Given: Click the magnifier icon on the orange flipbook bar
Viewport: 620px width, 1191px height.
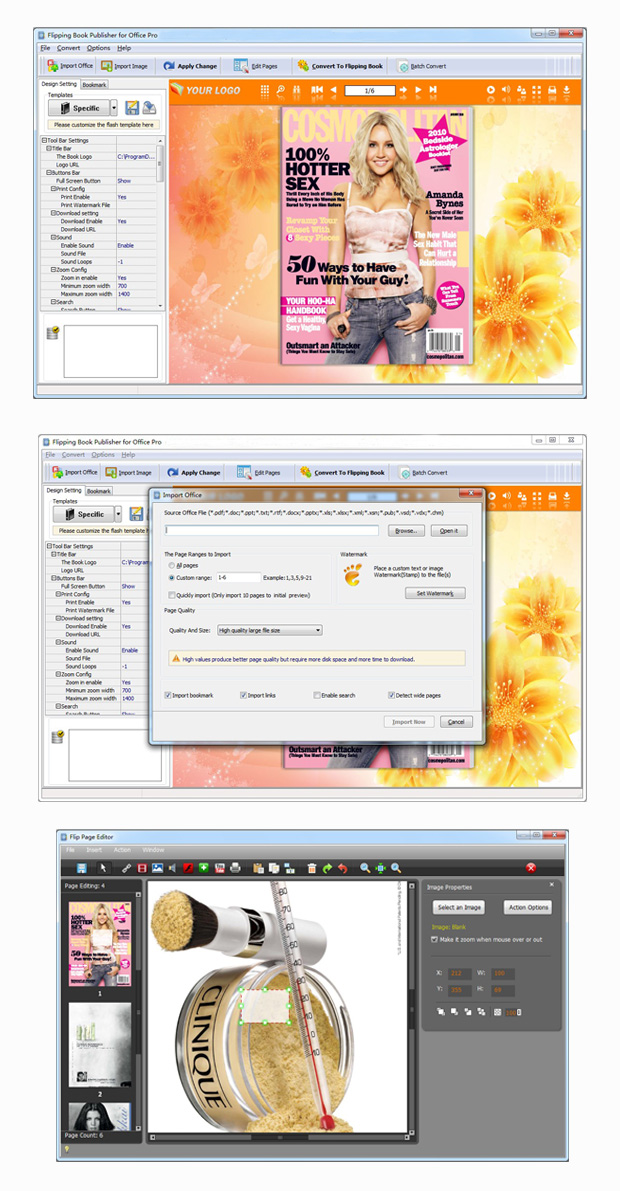Looking at the screenshot, I should click(x=280, y=90).
